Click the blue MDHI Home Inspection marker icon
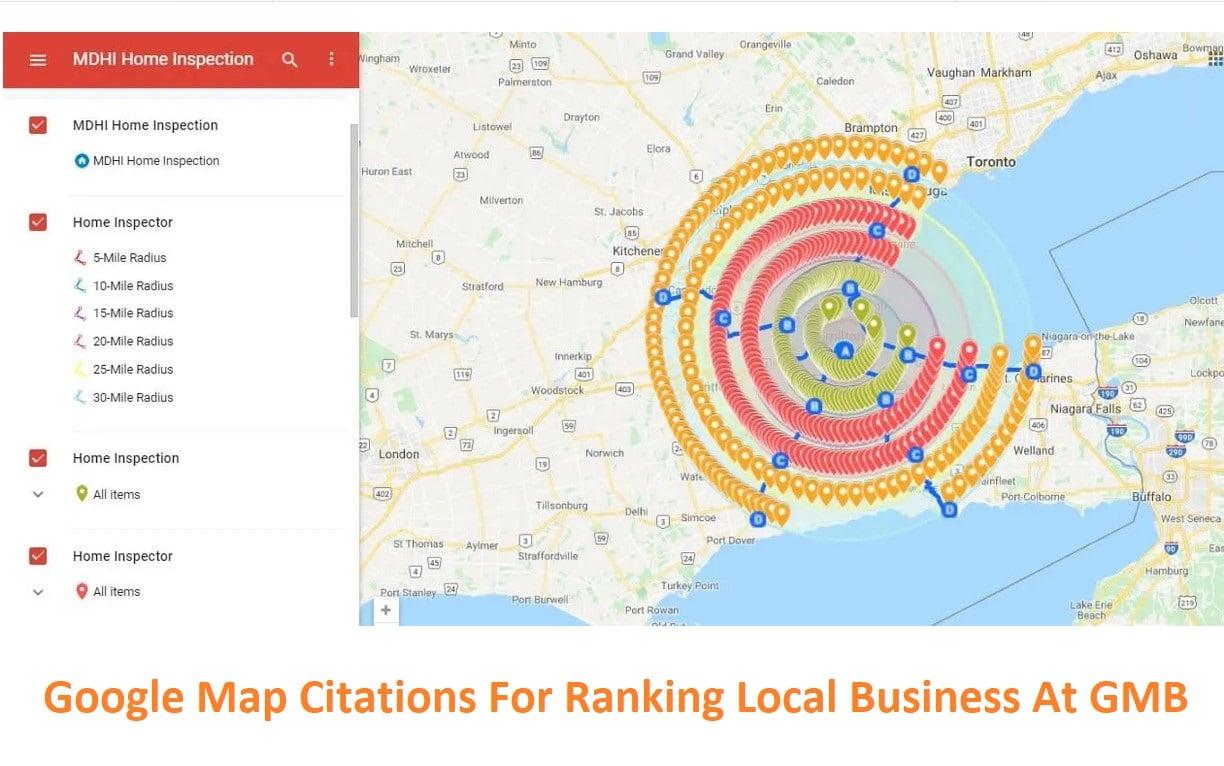The height and width of the screenshot is (766, 1224). tap(81, 160)
